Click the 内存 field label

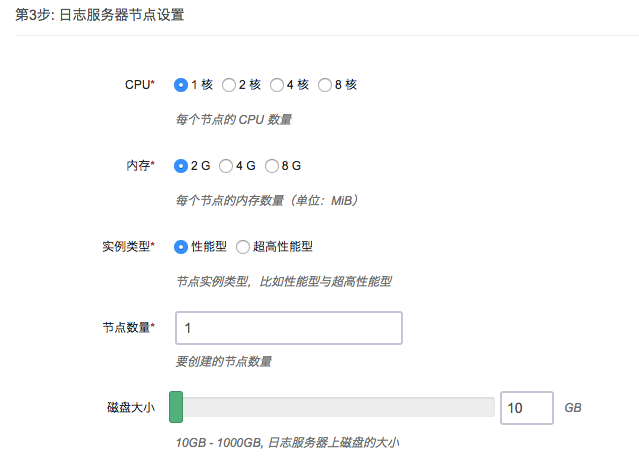pos(137,165)
